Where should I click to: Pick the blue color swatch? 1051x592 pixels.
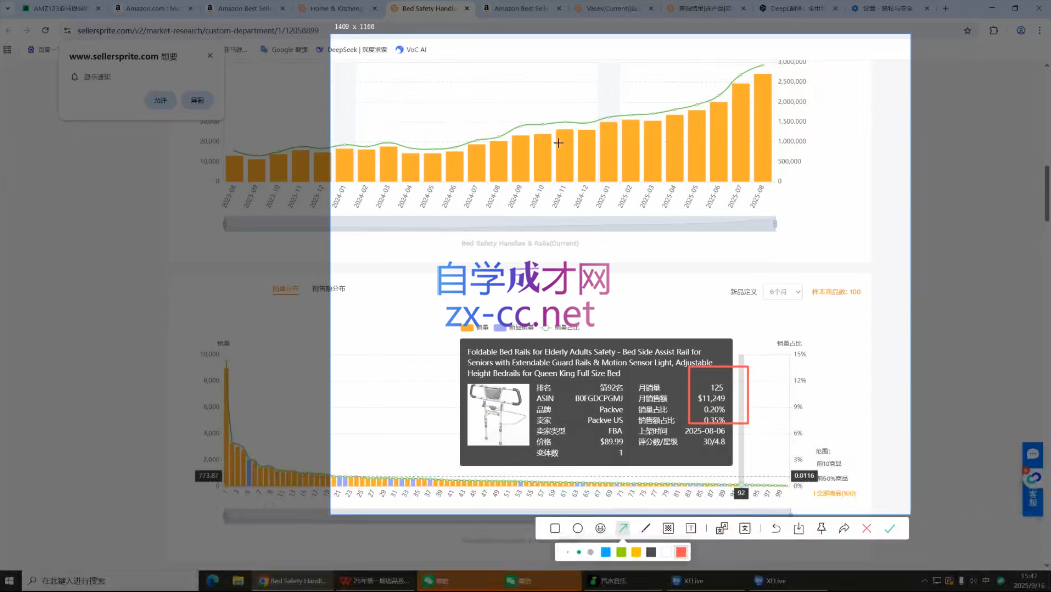pos(606,552)
